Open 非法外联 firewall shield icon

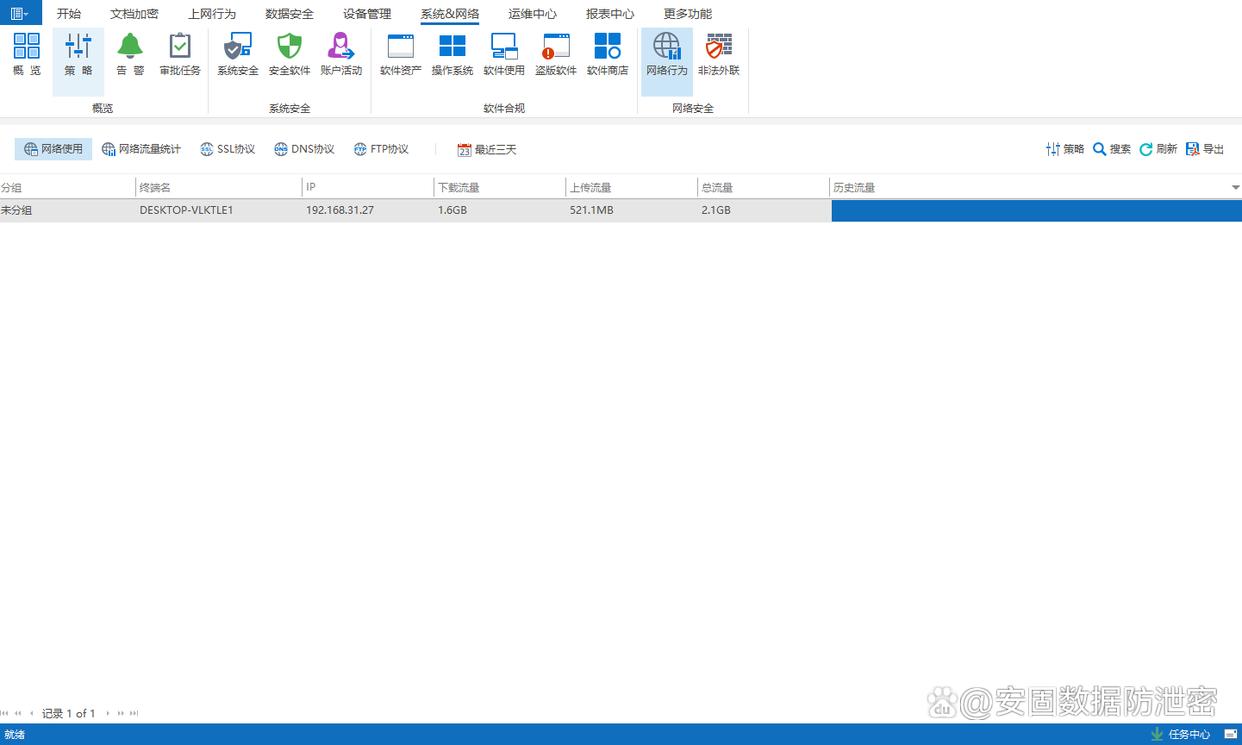click(719, 54)
